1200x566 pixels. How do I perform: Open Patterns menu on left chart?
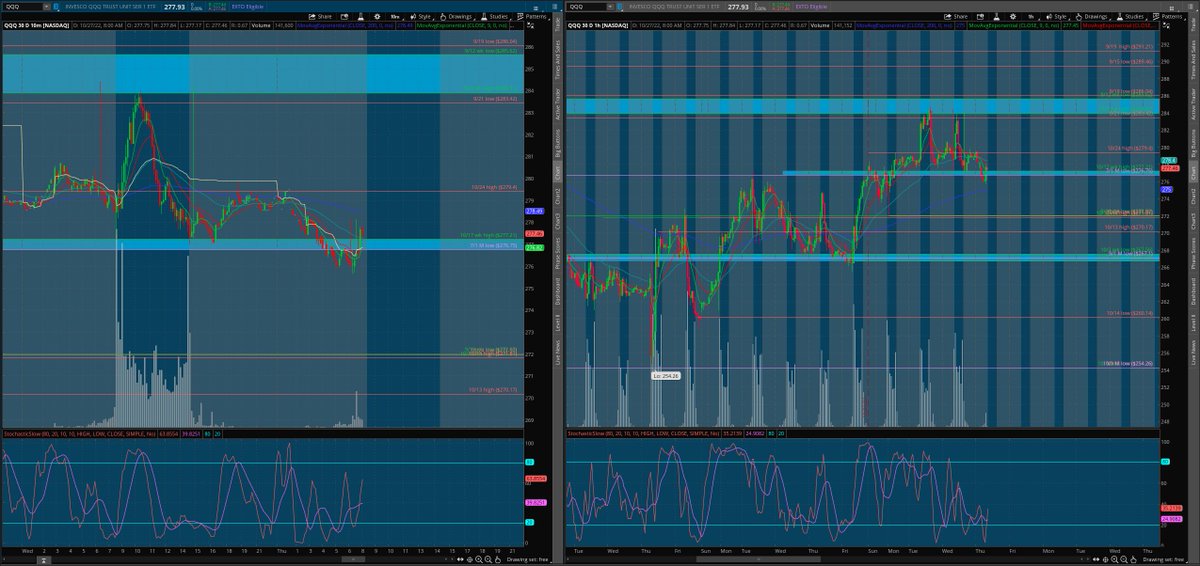point(534,16)
